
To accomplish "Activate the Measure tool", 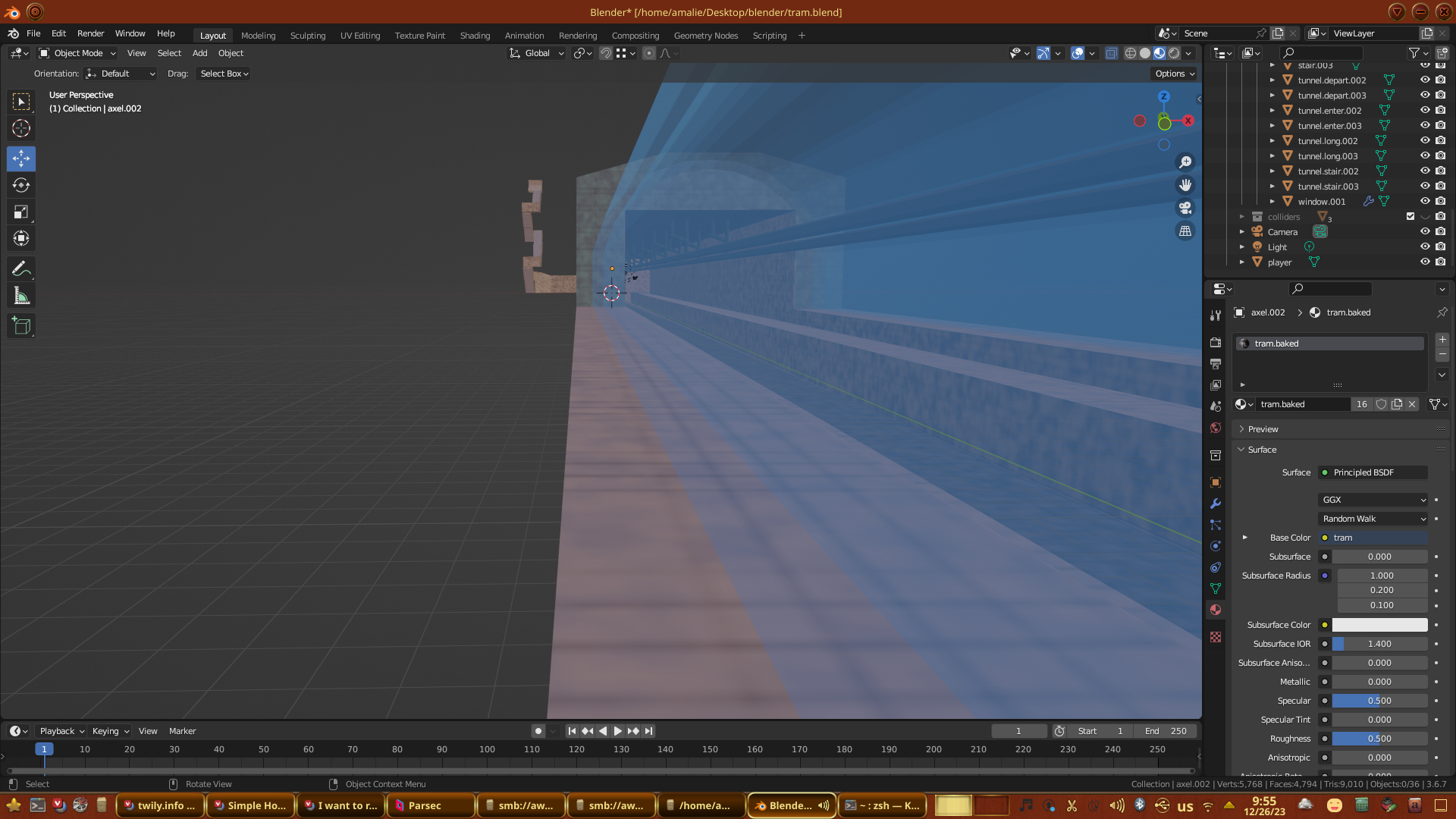I will click(x=21, y=297).
